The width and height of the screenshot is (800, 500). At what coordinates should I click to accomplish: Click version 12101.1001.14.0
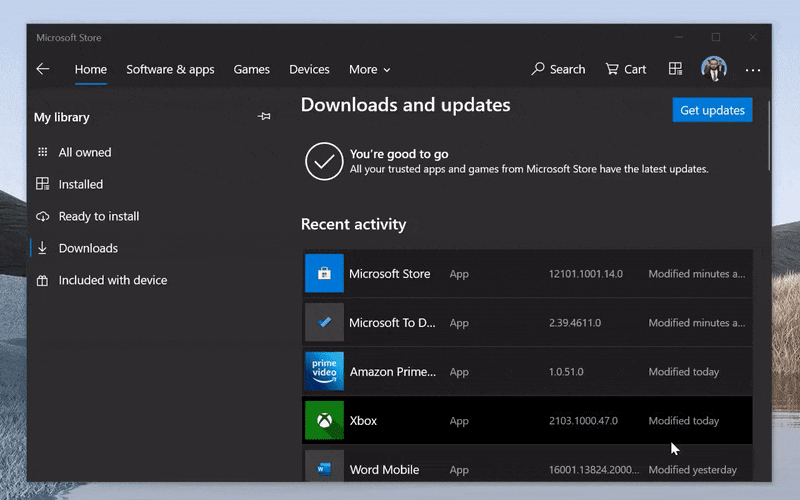[586, 274]
